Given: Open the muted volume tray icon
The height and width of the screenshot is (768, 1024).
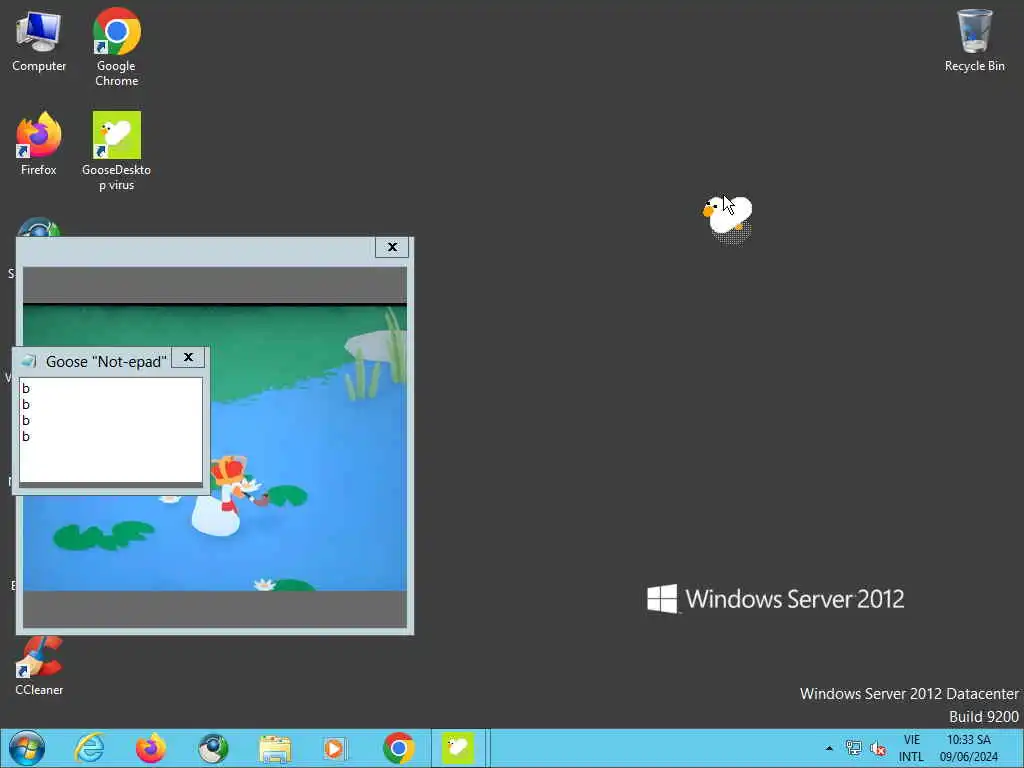Looking at the screenshot, I should 878,748.
